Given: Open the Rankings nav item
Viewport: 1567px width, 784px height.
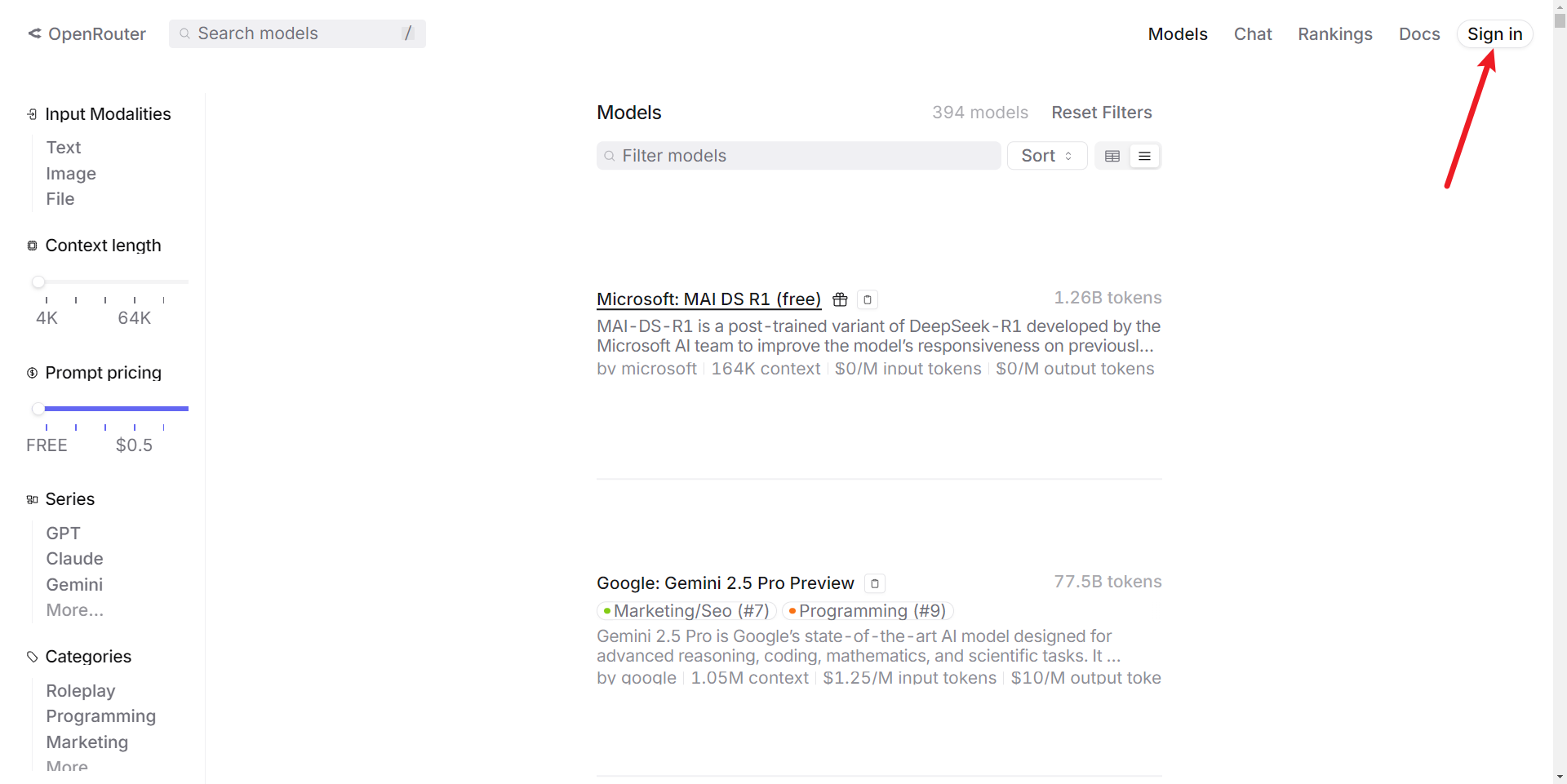Looking at the screenshot, I should point(1335,34).
